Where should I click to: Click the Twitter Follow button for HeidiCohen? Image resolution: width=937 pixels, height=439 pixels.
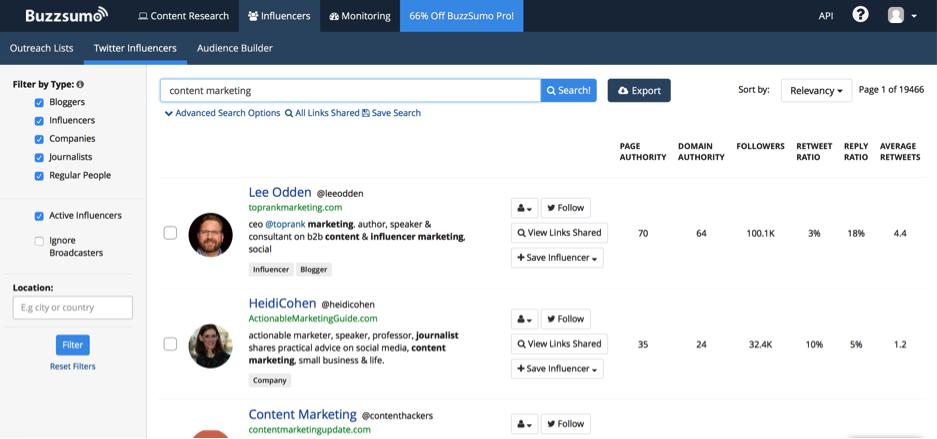pyautogui.click(x=565, y=319)
